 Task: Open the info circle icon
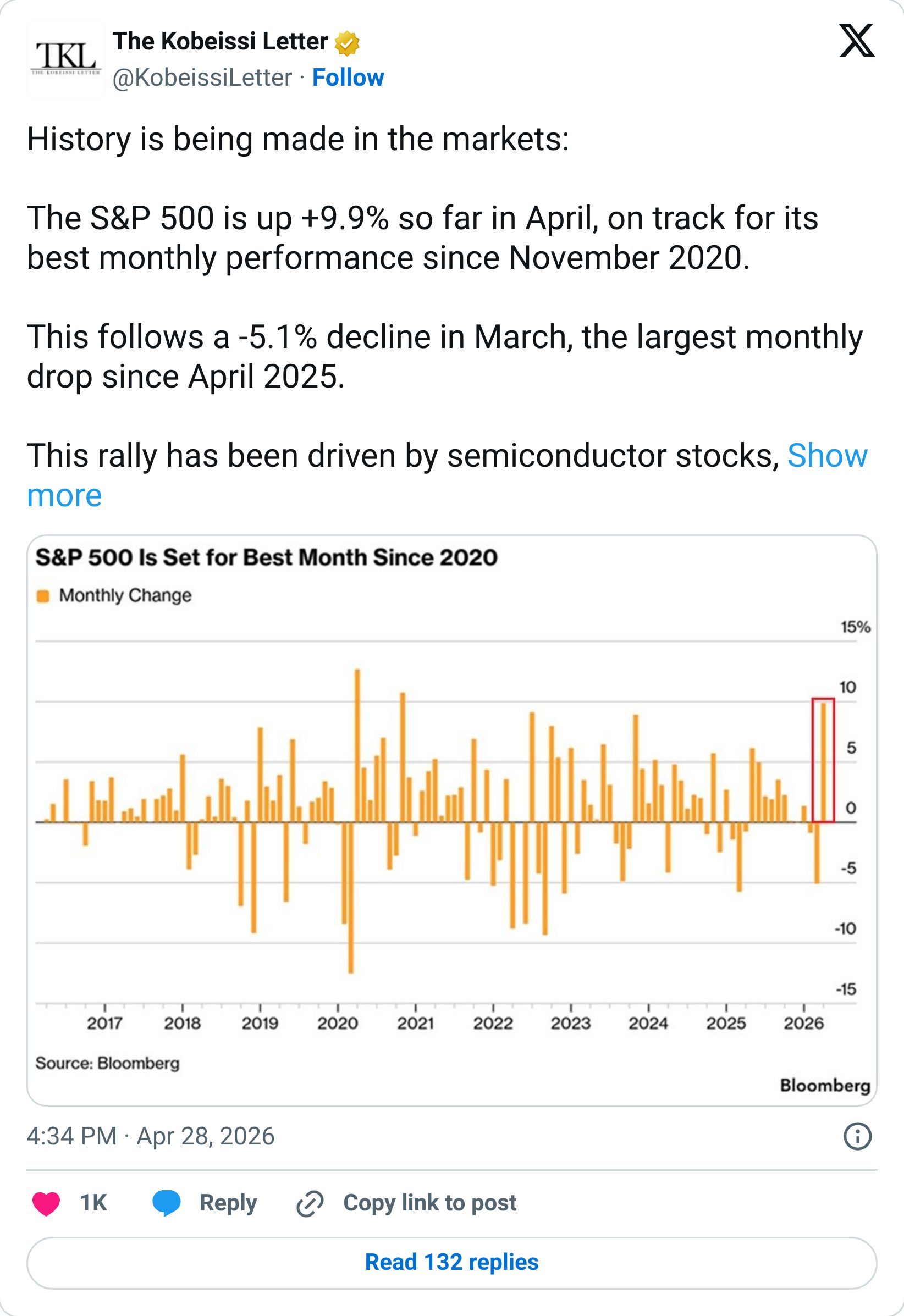pyautogui.click(x=858, y=1136)
